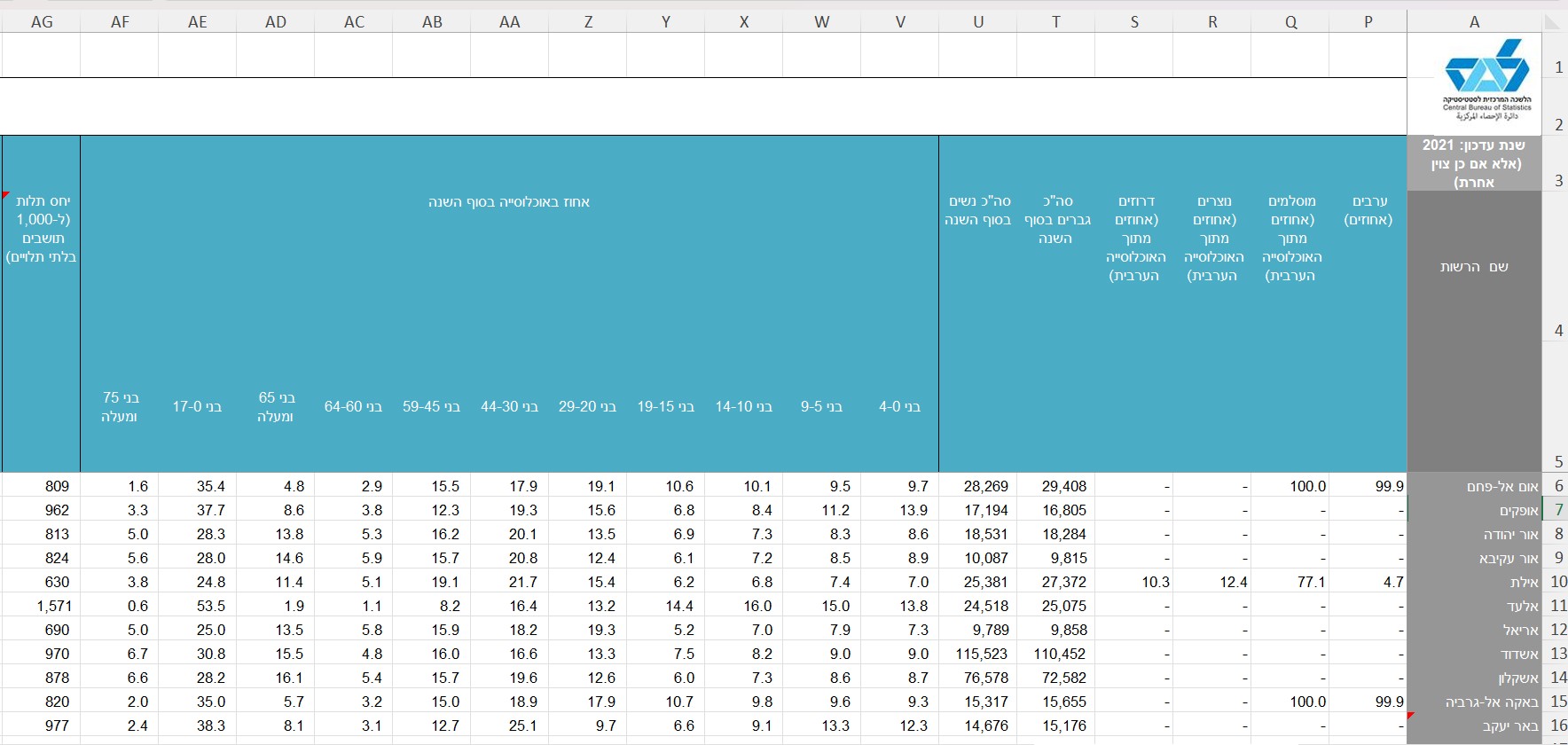Image resolution: width=1568 pixels, height=745 pixels.
Task: Click the שנת עדכון: 2021 title cell
Action: [1474, 163]
